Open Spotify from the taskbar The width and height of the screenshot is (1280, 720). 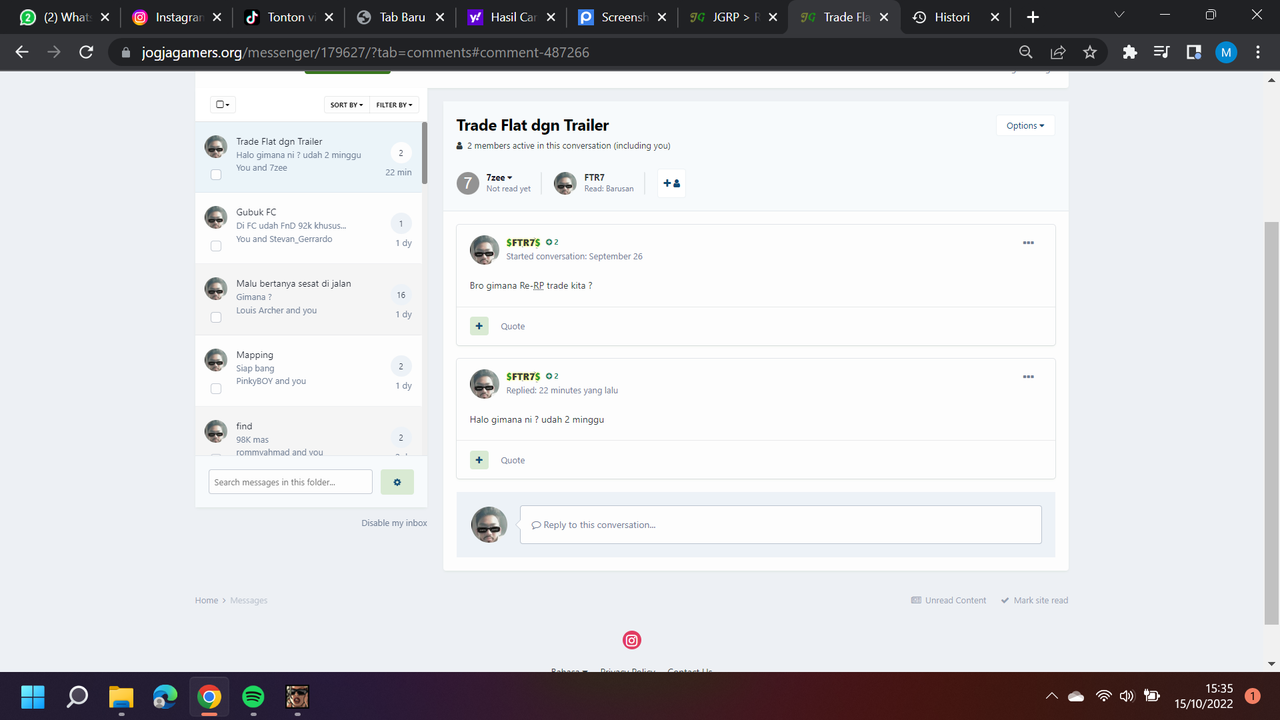pos(253,696)
